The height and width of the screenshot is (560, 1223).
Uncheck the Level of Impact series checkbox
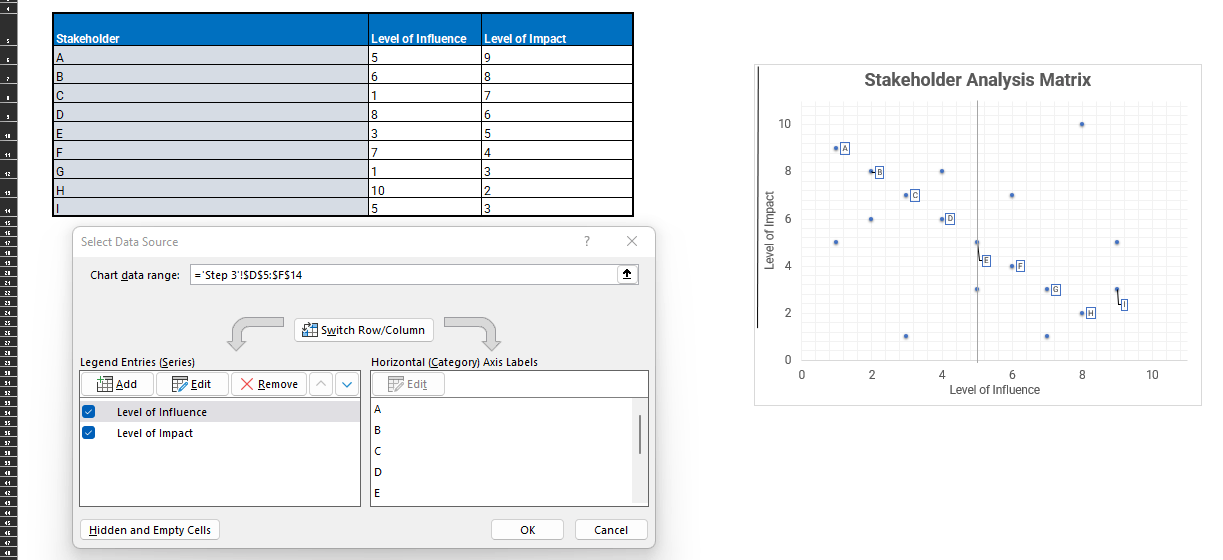[x=89, y=433]
